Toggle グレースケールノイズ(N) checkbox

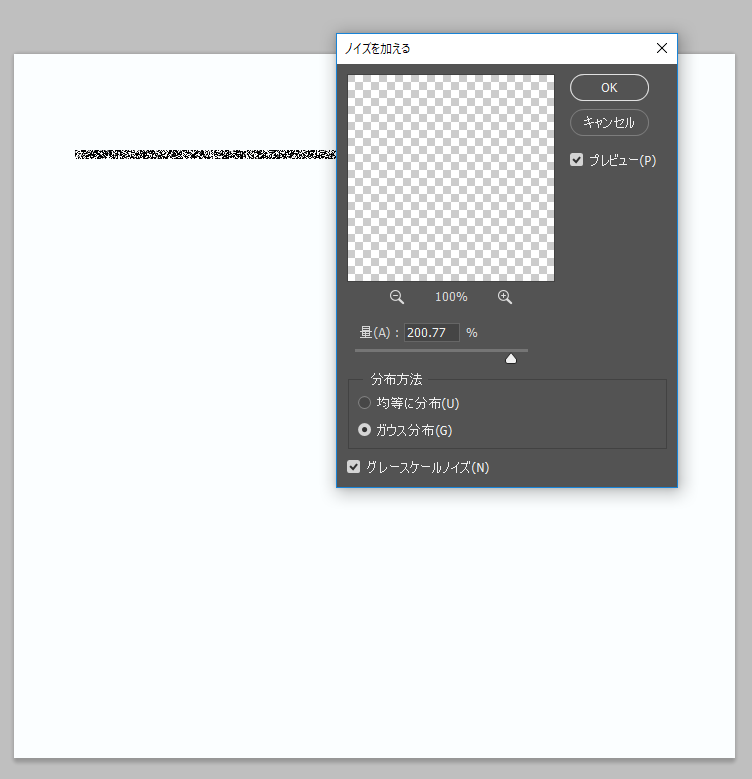pos(353,467)
